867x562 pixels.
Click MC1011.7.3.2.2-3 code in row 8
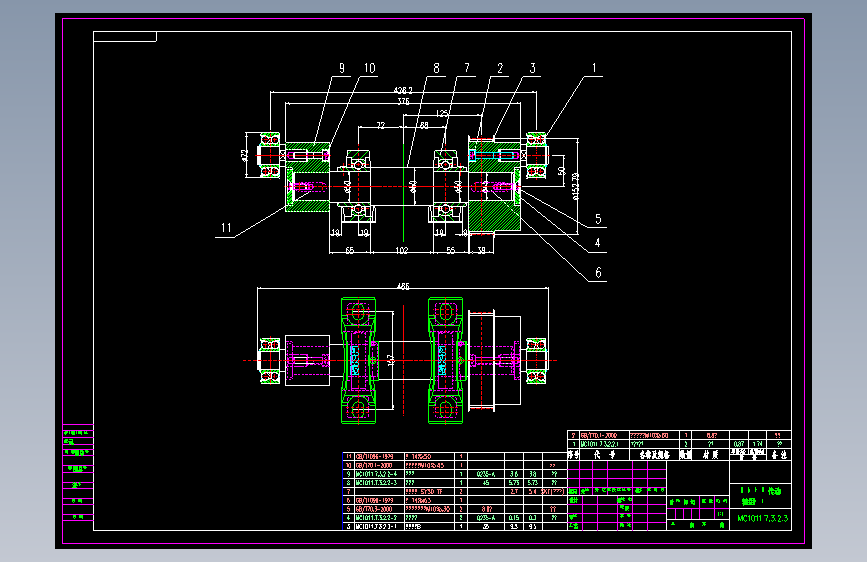coord(376,483)
